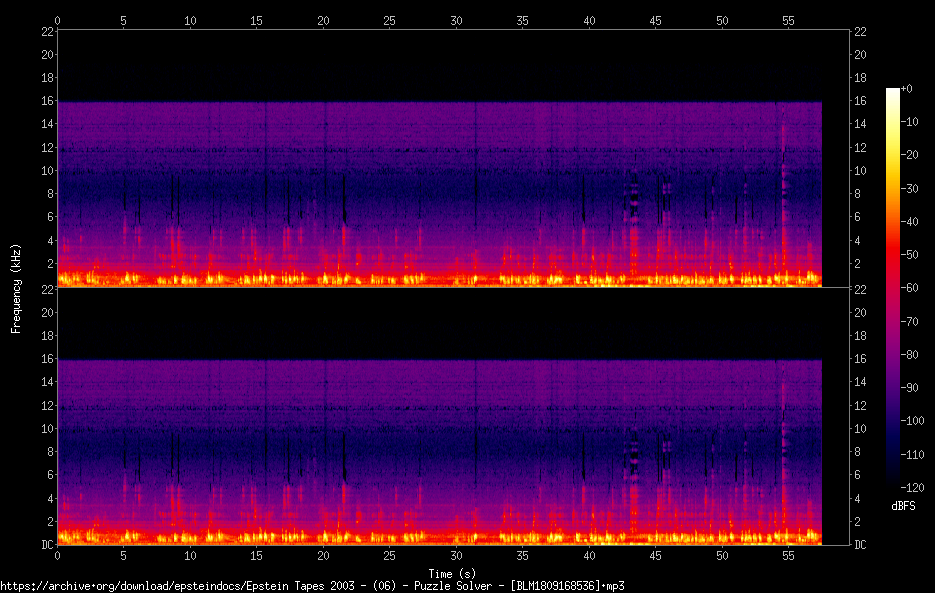Click the "Frequency (kHz)" vertical axis label
This screenshot has height=593, width=935.
click(x=16, y=287)
